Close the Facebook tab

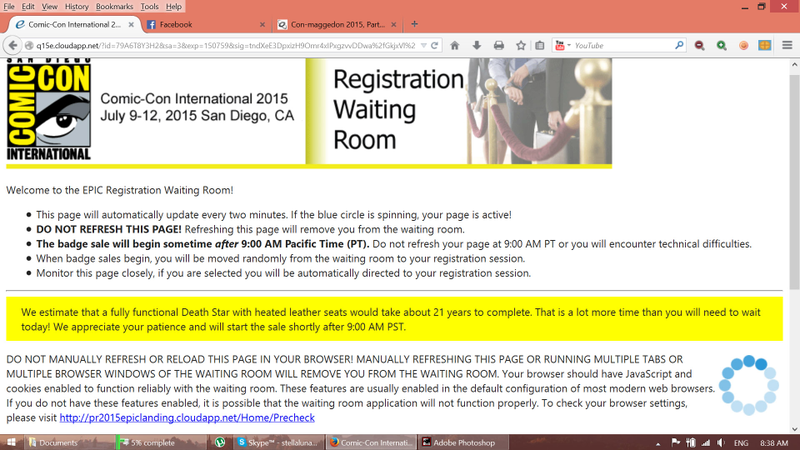click(x=262, y=24)
